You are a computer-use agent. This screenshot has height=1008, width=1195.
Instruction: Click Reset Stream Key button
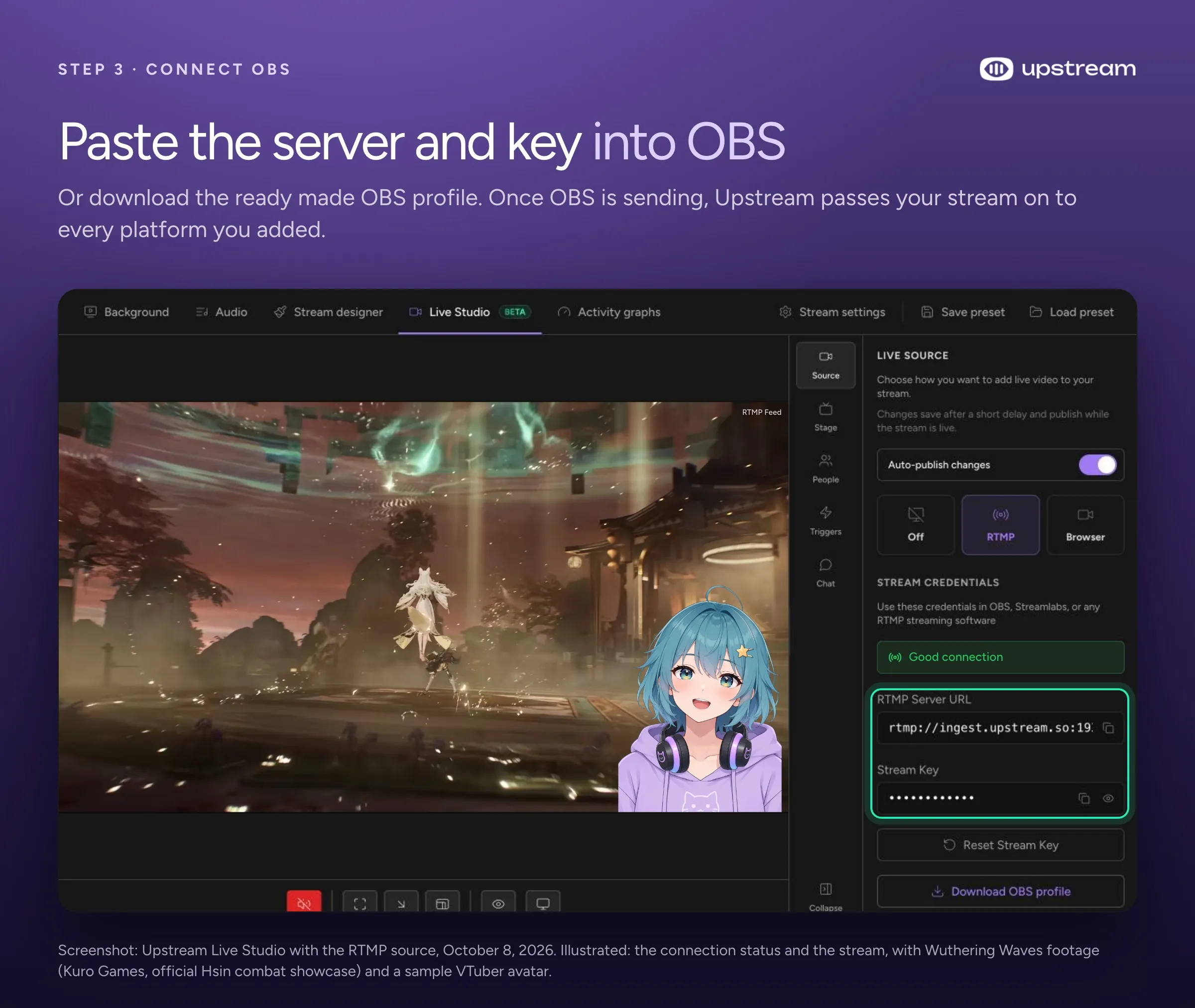click(x=1000, y=845)
